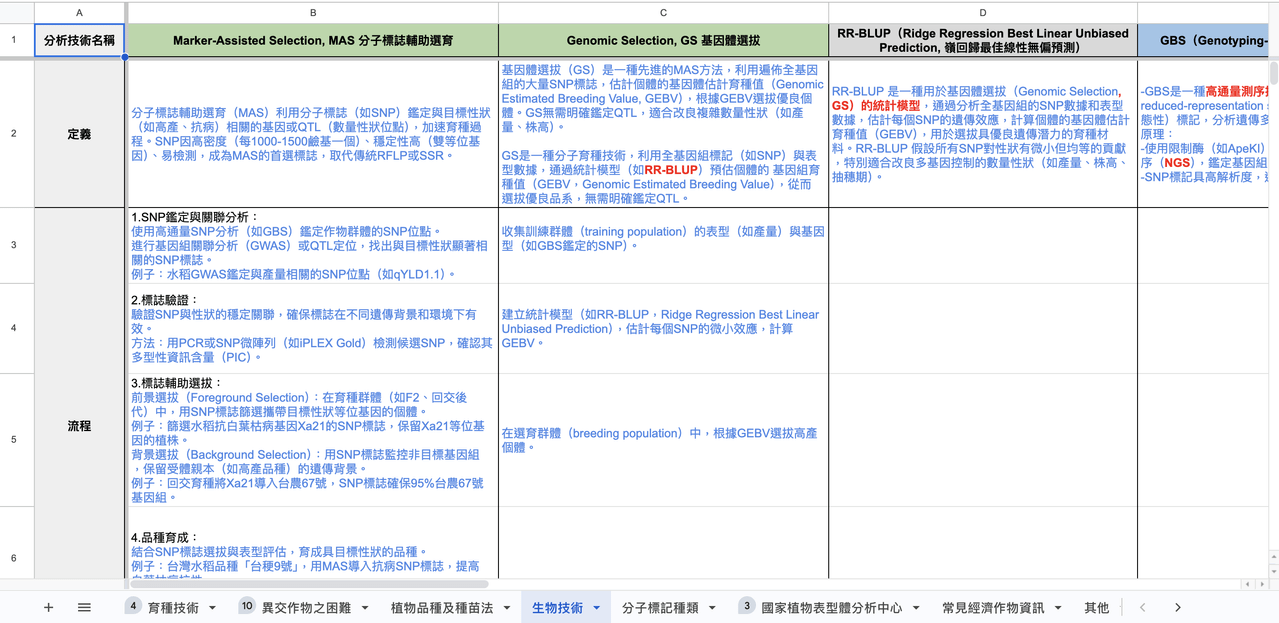Screen dimensions: 1279x623
Task: Select column D header
Action: pos(983,12)
